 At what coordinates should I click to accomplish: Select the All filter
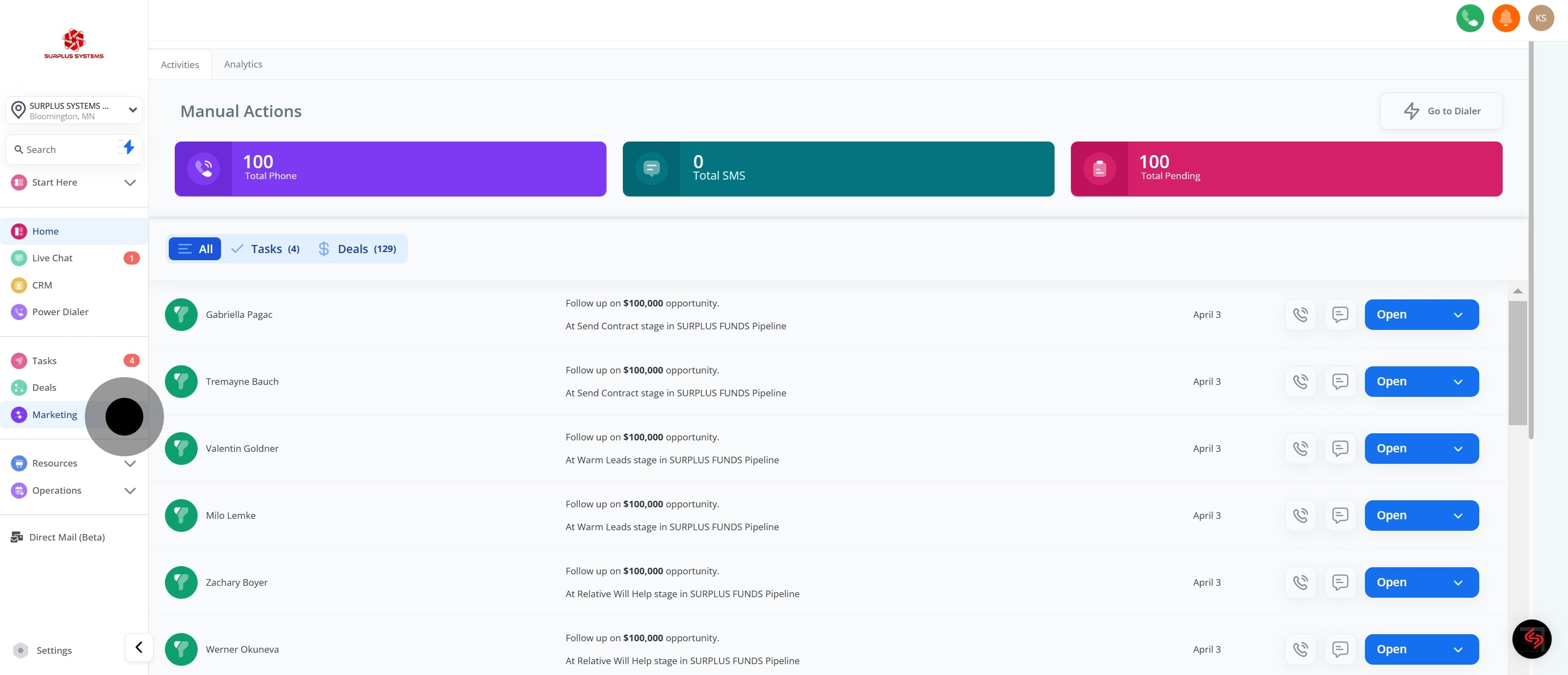[x=195, y=249]
